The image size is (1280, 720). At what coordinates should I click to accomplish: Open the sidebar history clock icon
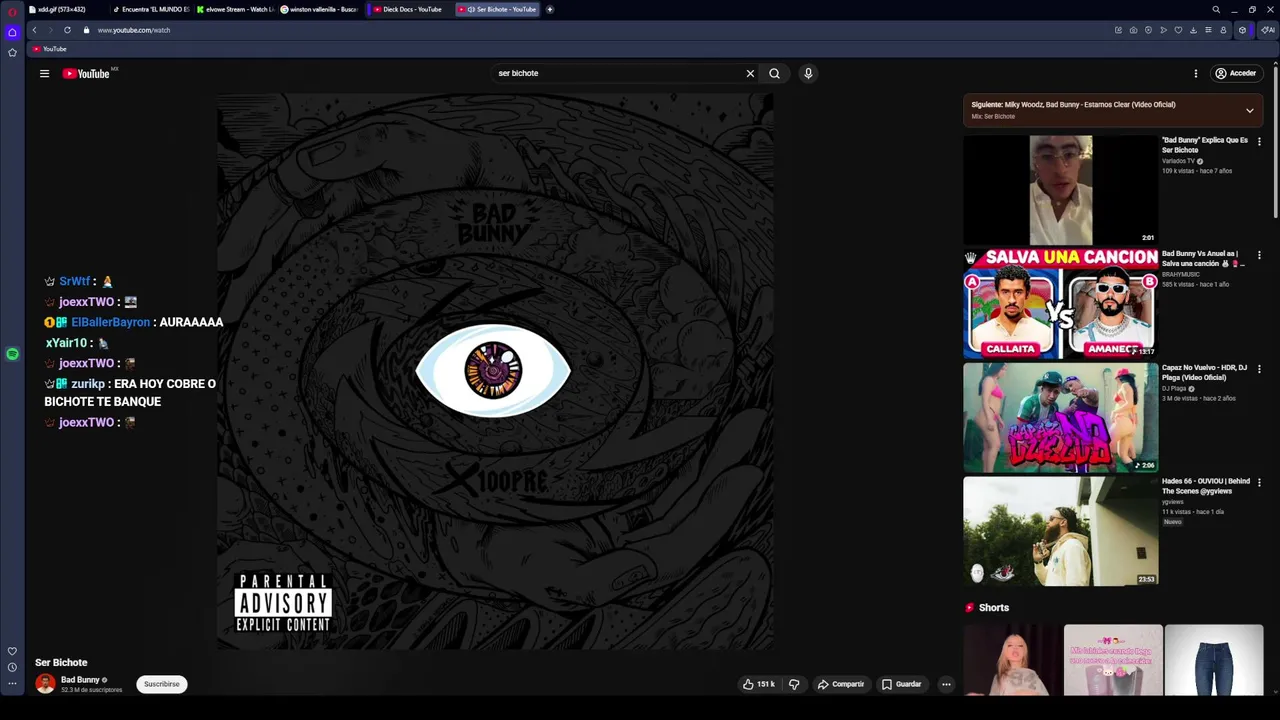(12, 667)
